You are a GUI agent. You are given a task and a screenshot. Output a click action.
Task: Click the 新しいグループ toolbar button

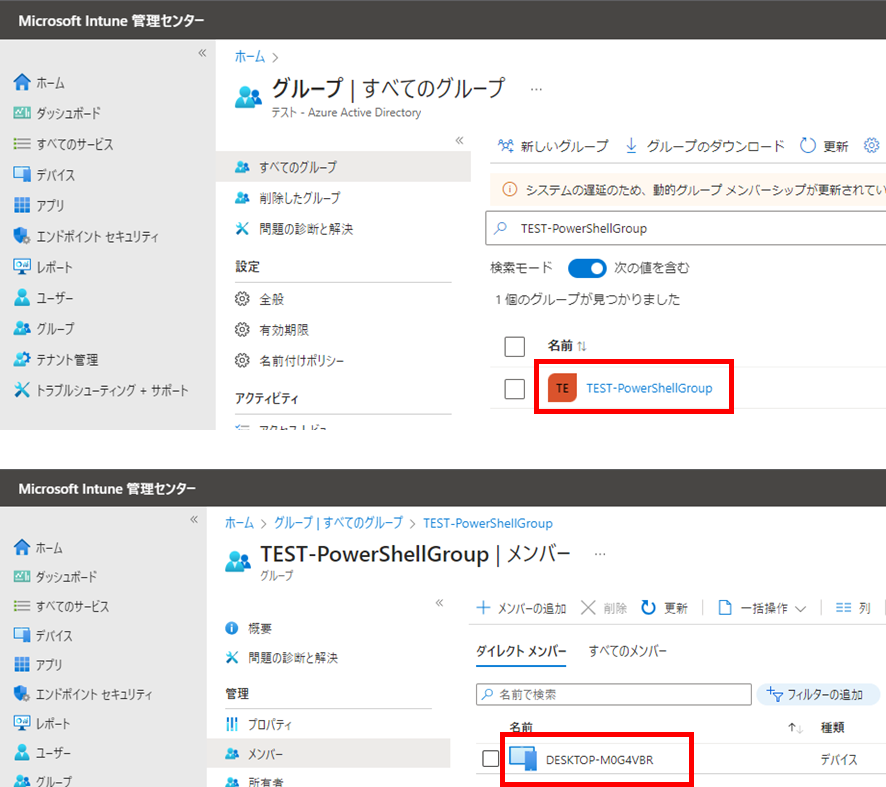553,146
